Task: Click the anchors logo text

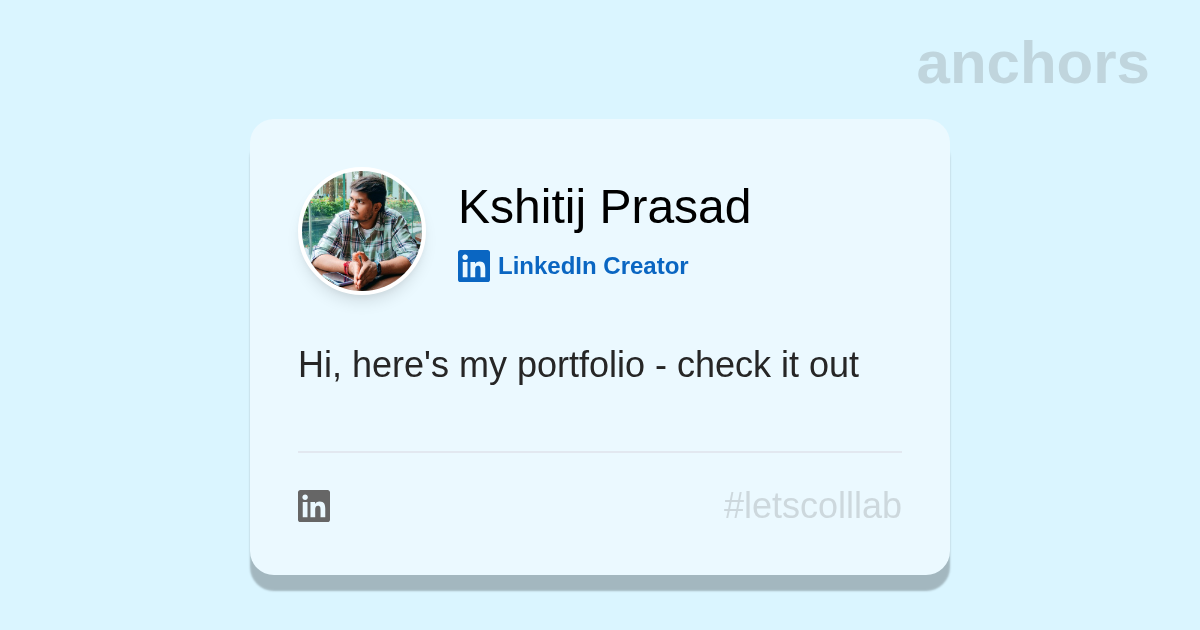Action: click(x=1032, y=64)
